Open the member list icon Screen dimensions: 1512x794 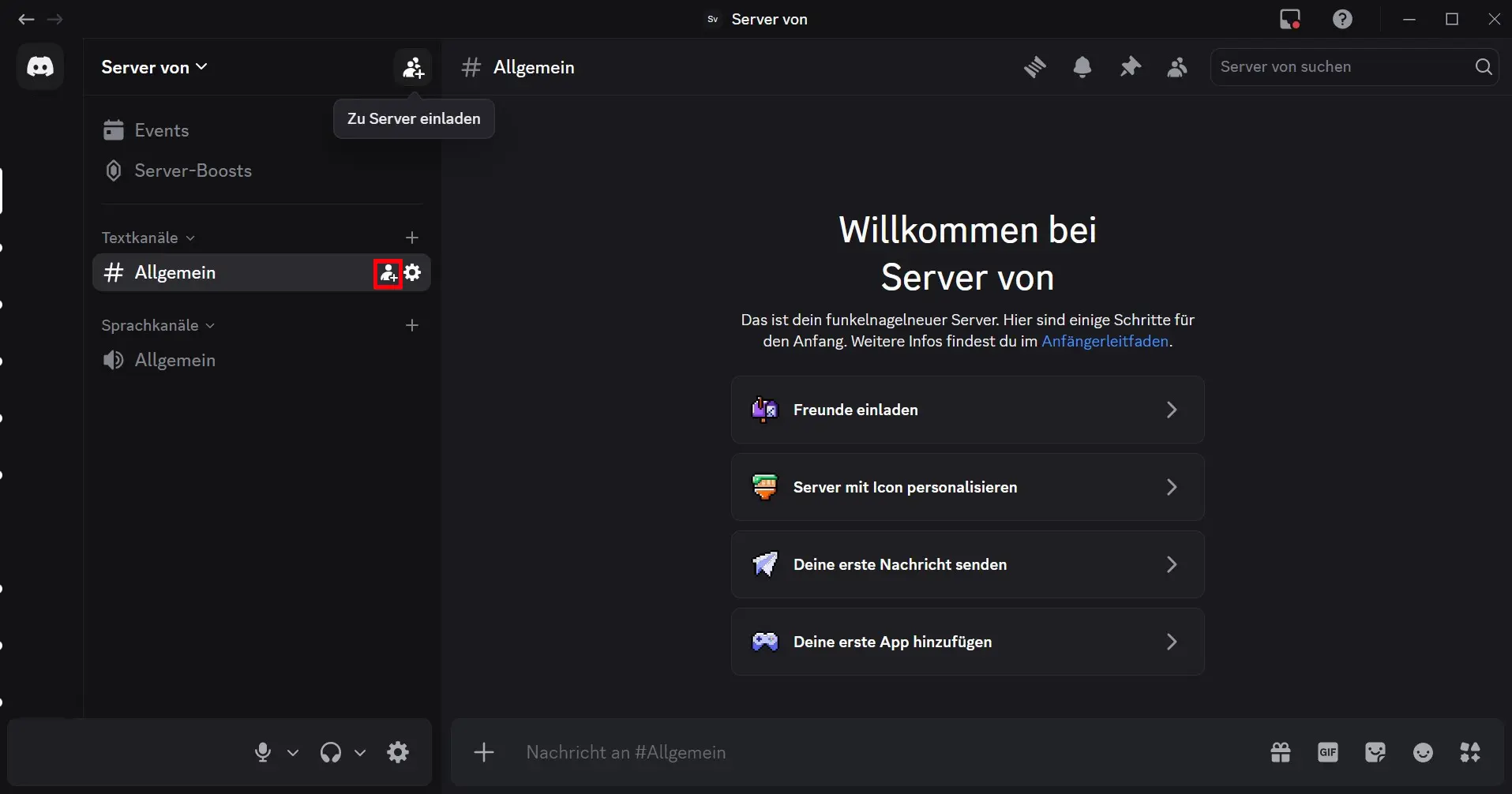pyautogui.click(x=1176, y=67)
